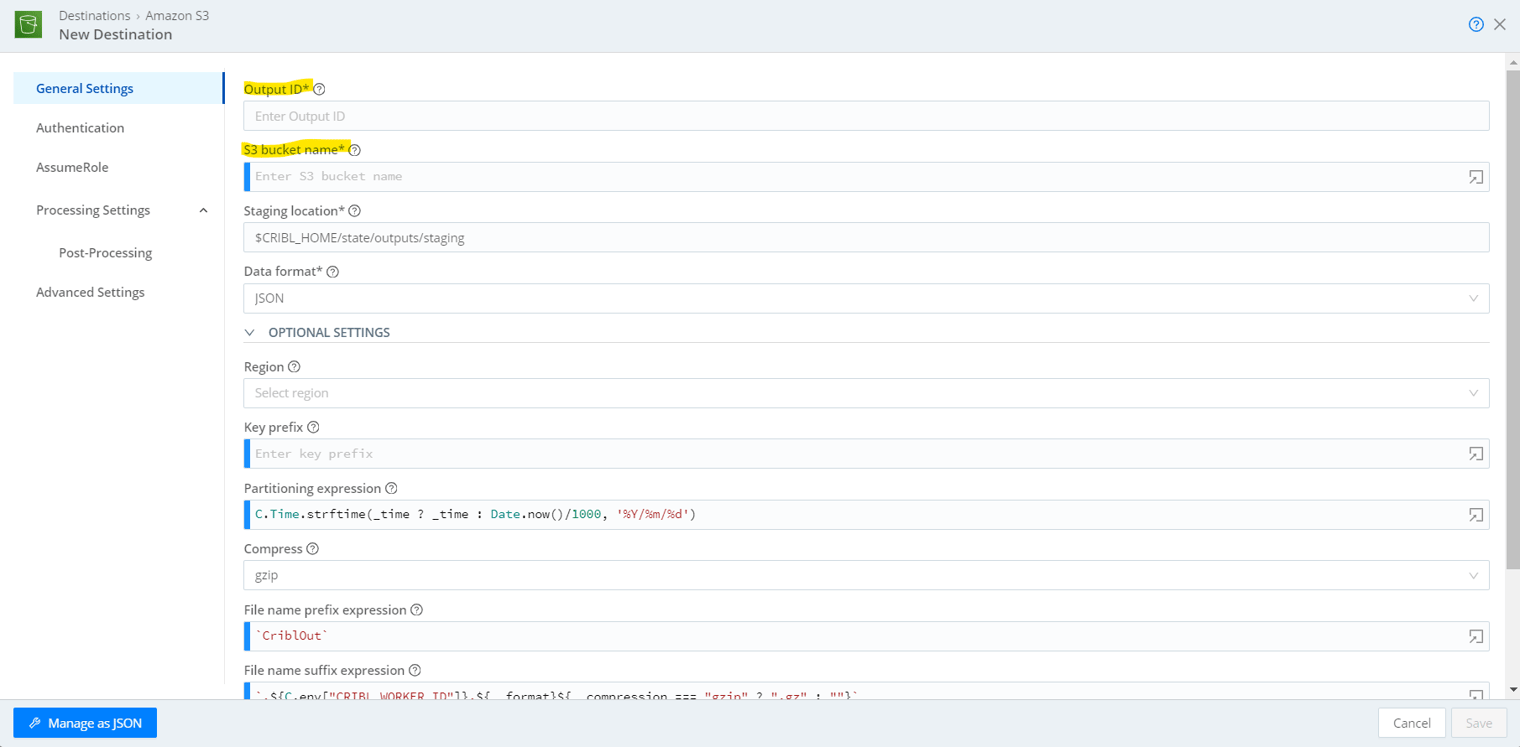Click the help icon beside Output ID
The image size is (1520, 747).
[x=320, y=90]
